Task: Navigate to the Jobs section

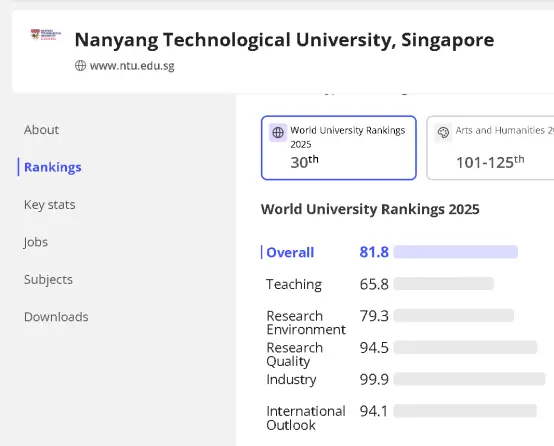Action: click(x=36, y=242)
